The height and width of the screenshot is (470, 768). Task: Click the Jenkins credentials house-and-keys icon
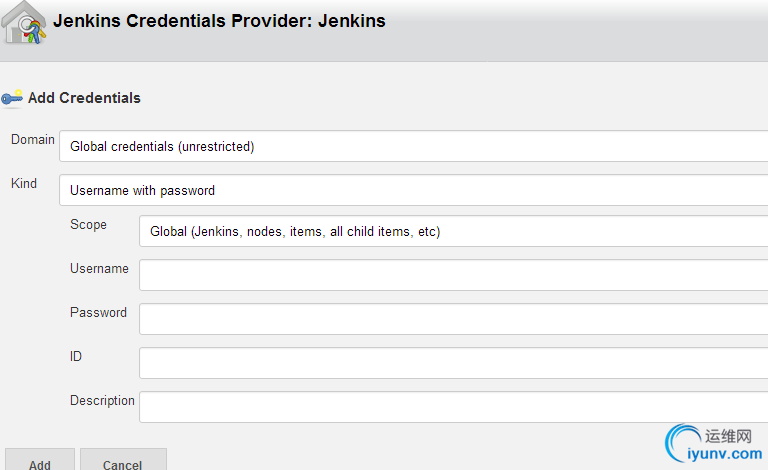point(24,23)
